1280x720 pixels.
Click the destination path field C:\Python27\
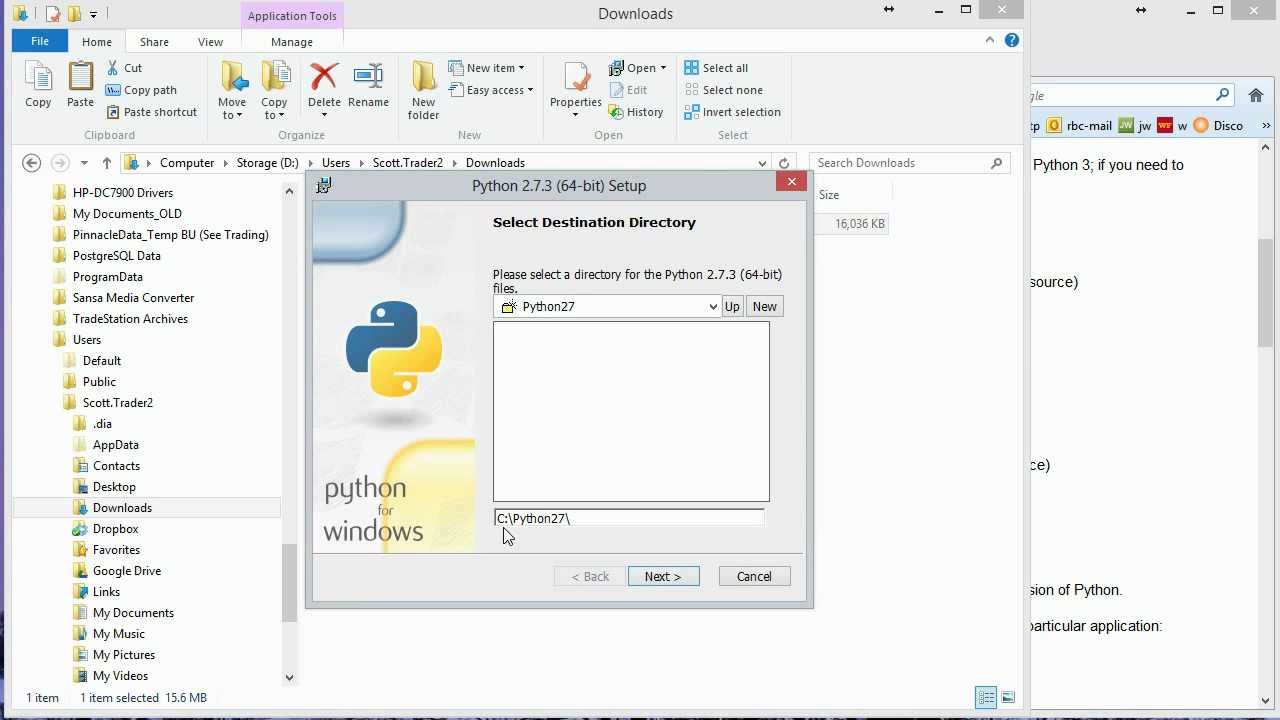(x=629, y=518)
